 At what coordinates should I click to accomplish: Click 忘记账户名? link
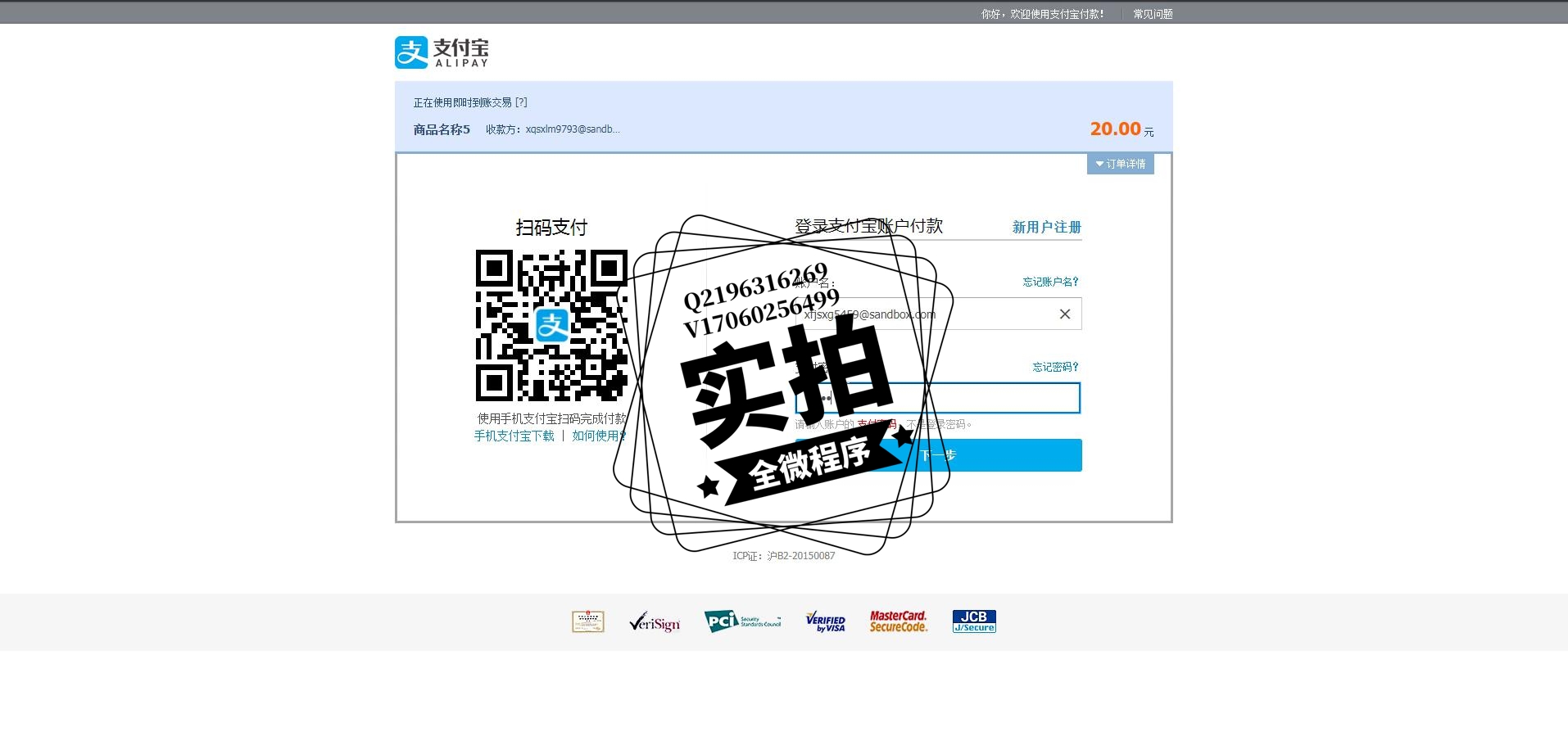1050,282
